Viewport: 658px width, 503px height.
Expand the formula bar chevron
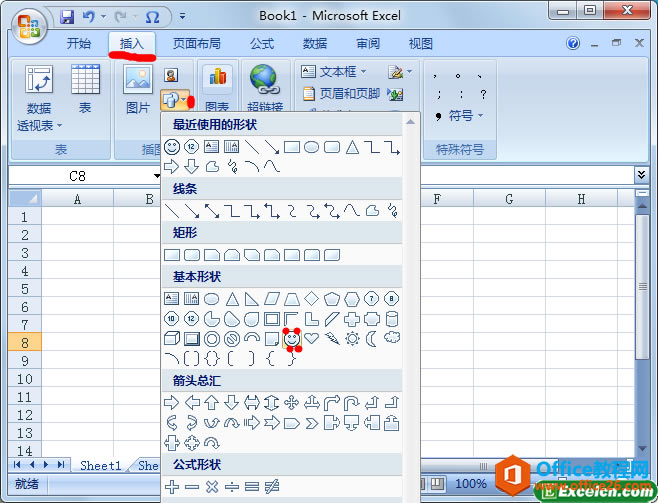(x=641, y=175)
